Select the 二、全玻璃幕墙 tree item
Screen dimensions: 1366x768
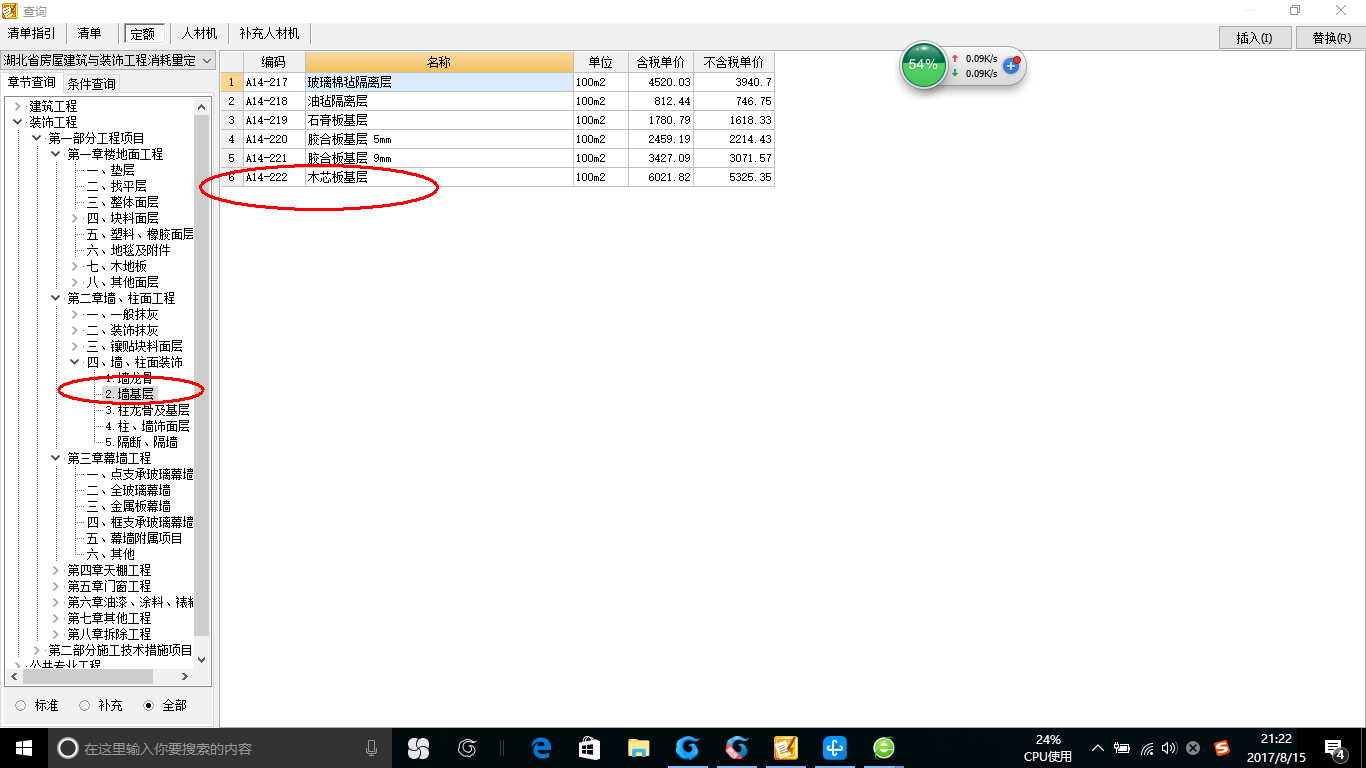pyautogui.click(x=128, y=490)
